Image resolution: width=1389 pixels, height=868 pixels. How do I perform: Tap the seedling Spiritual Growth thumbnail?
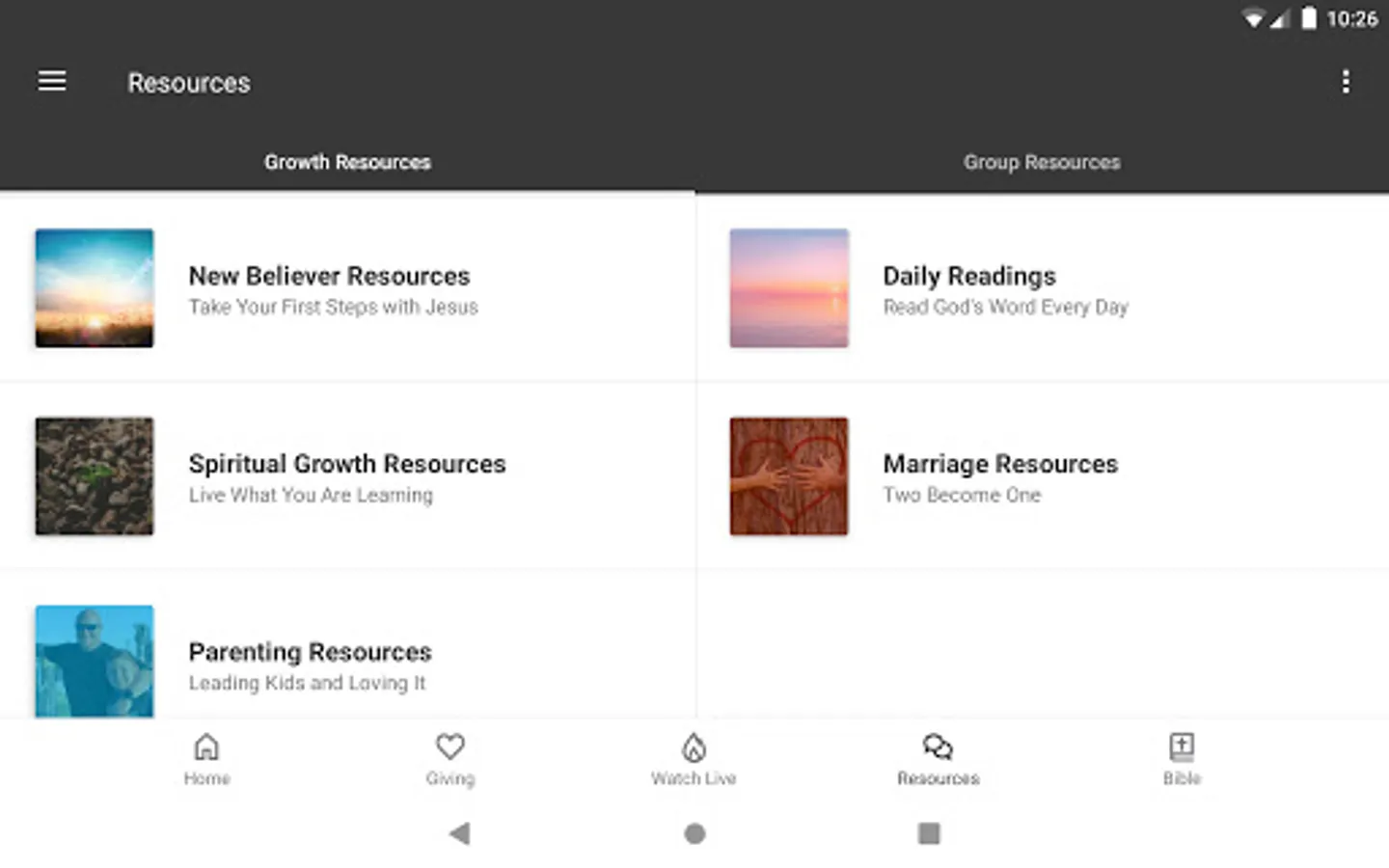click(95, 476)
